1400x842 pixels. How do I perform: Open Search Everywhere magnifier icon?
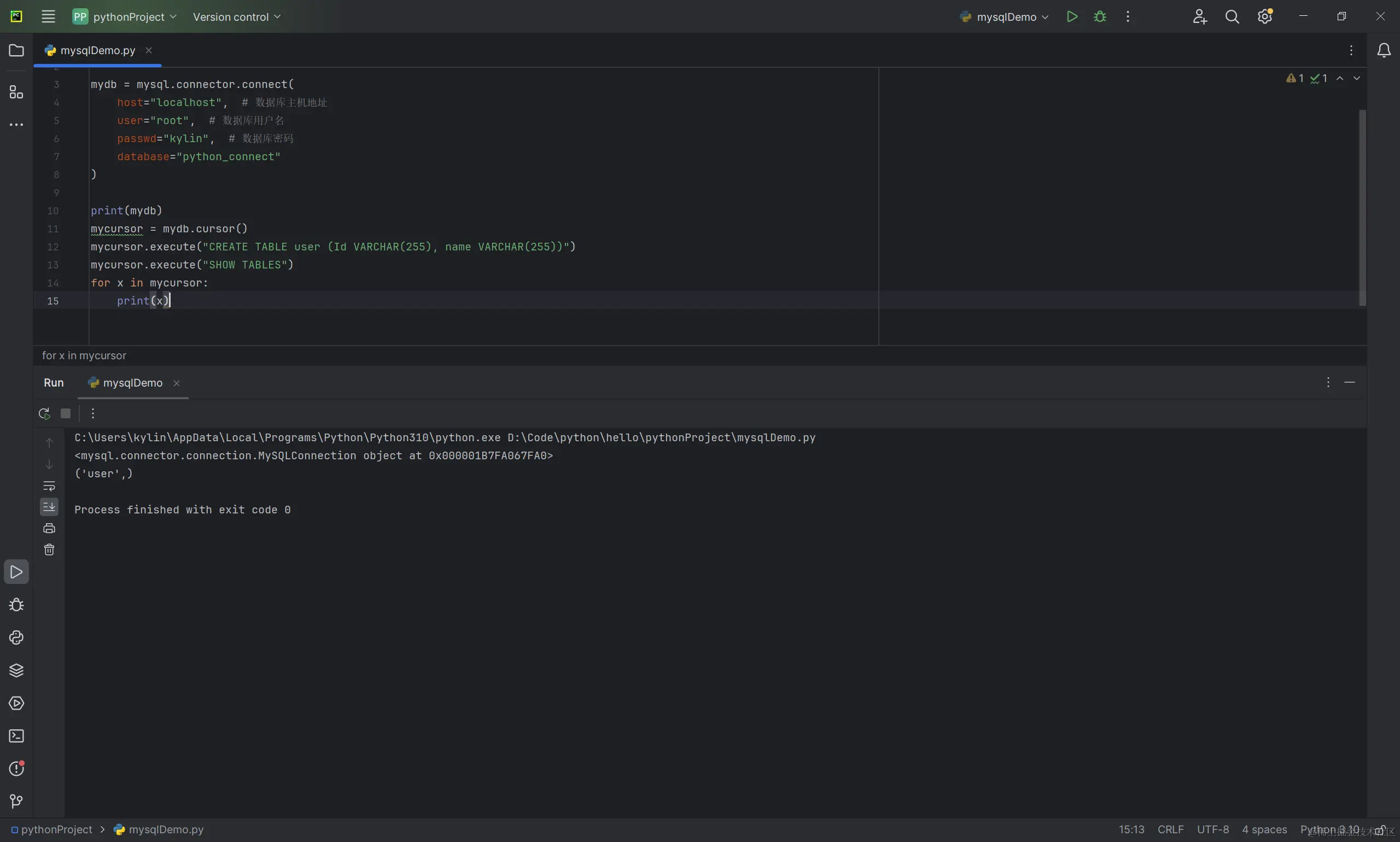coord(1232,16)
